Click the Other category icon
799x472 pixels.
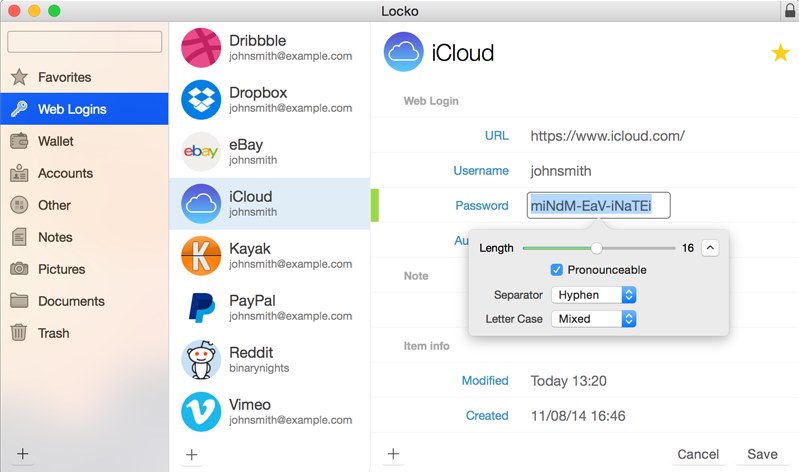19,205
